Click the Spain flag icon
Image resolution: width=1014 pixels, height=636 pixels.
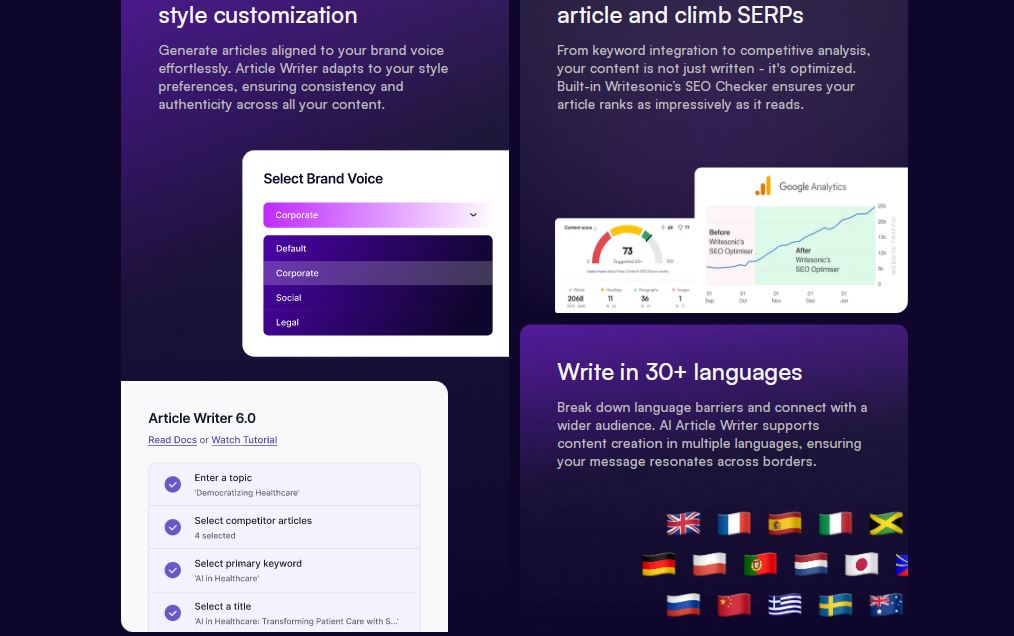(785, 523)
